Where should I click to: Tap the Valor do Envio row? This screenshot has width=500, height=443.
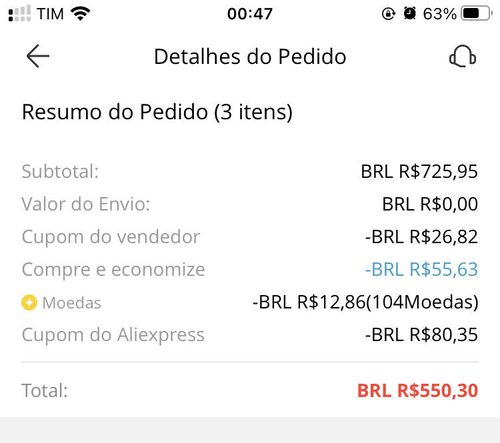250,204
